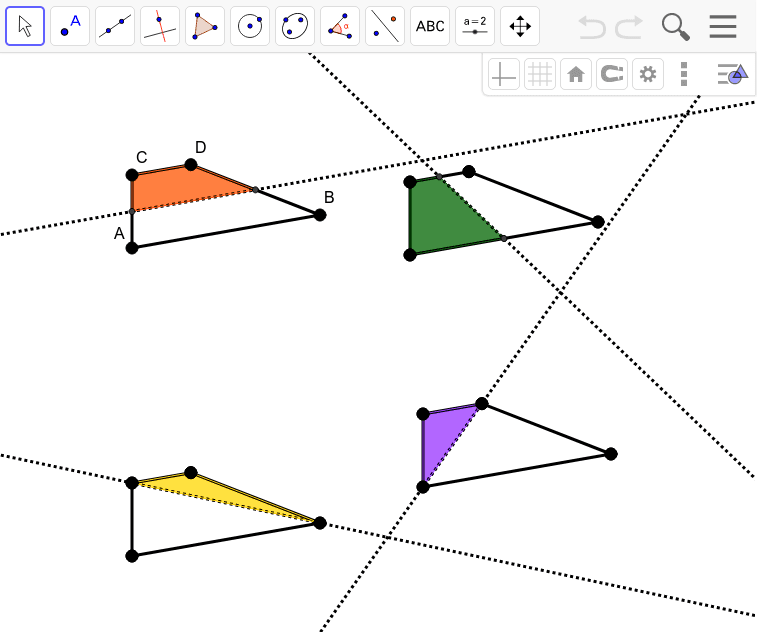757x634 pixels.
Task: Pick the Angle measurement tool
Action: pyautogui.click(x=340, y=26)
